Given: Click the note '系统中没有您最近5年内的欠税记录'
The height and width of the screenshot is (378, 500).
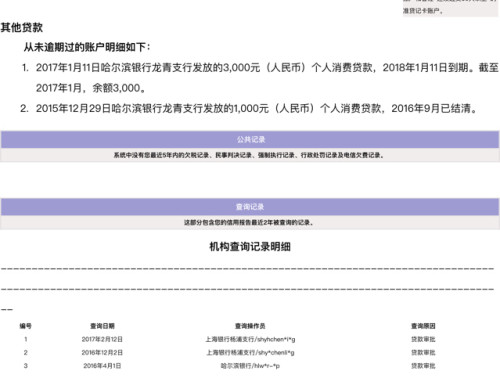Looking at the screenshot, I should 249,155.
